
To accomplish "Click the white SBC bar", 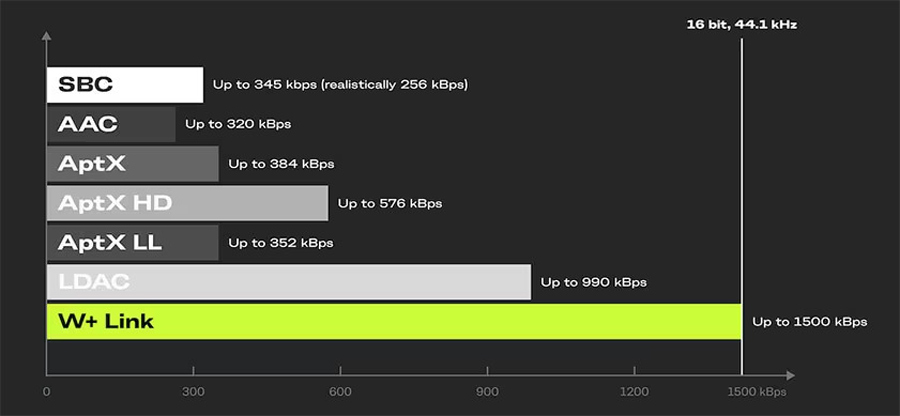I will (x=125, y=85).
